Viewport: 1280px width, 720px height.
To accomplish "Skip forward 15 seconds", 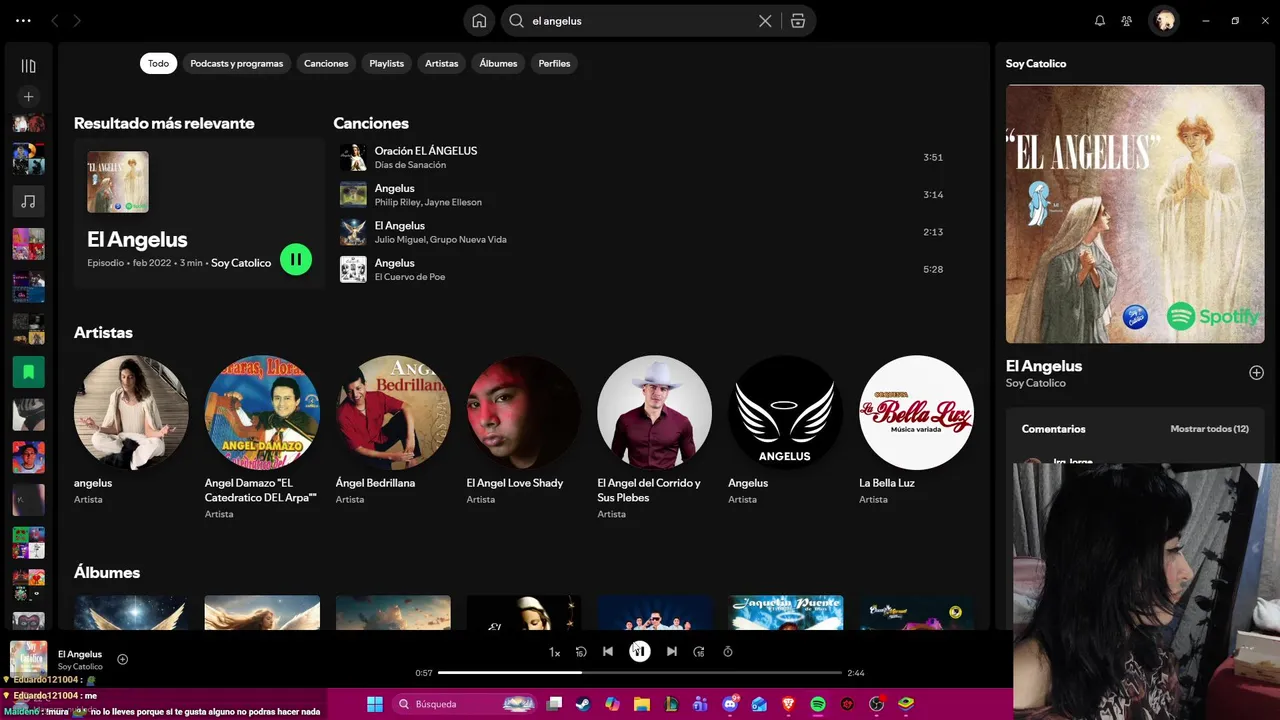I will [699, 652].
